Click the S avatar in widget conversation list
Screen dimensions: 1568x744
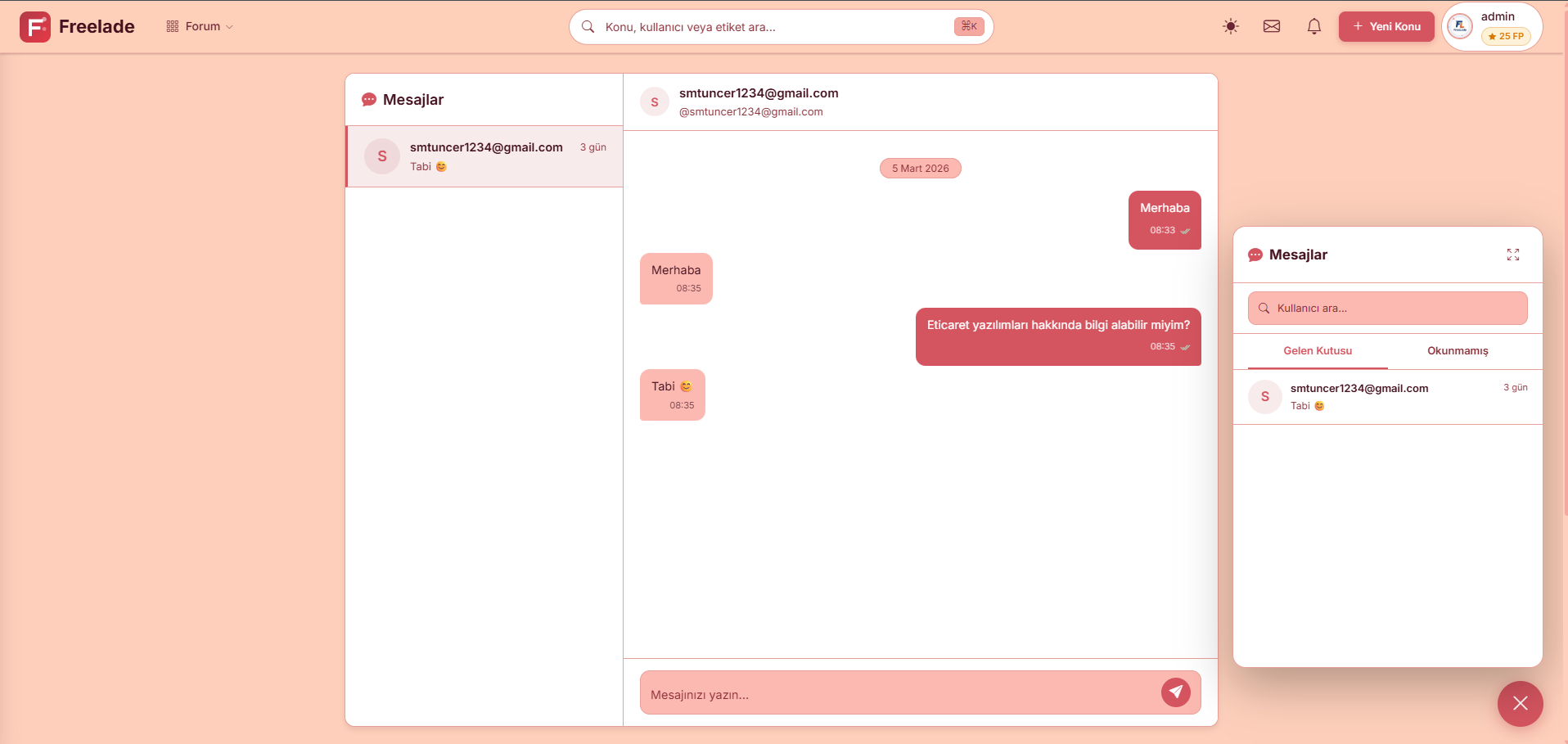tap(1265, 397)
